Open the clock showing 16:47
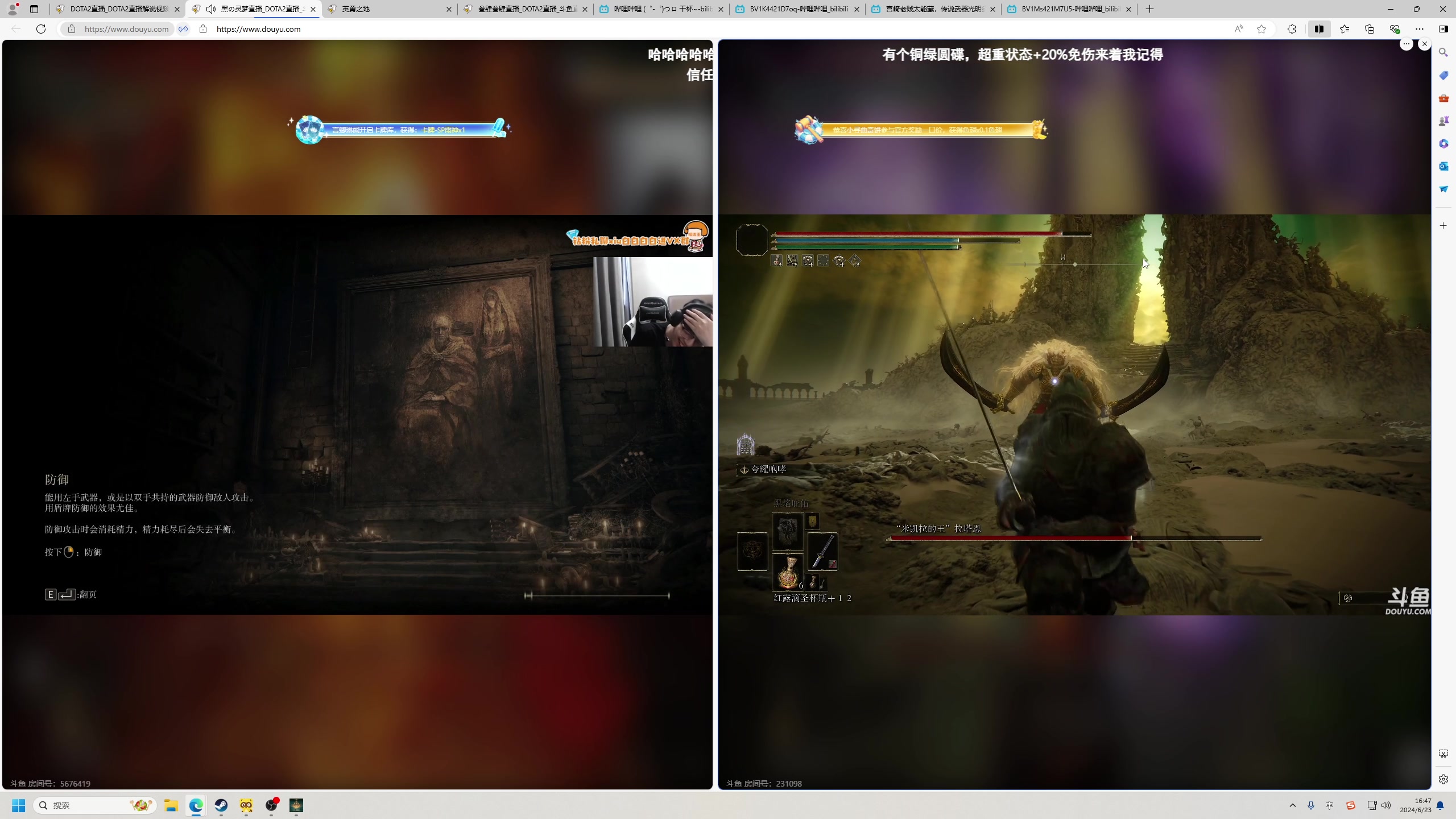The image size is (1456, 819). point(1416,805)
